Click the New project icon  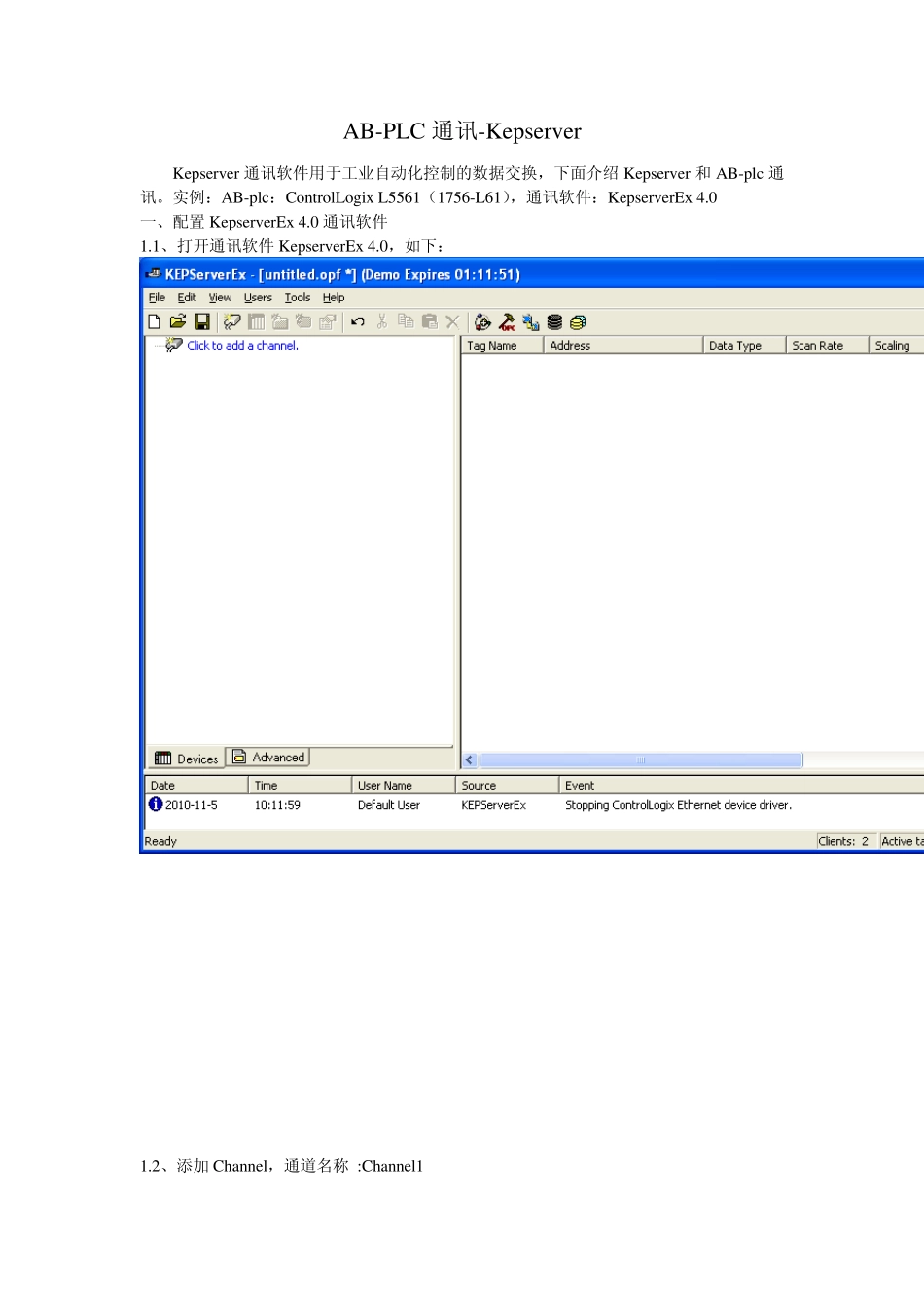pyautogui.click(x=154, y=322)
